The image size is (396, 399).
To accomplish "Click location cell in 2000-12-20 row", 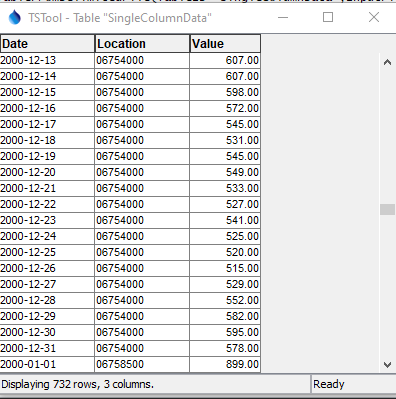I will 142,172.
